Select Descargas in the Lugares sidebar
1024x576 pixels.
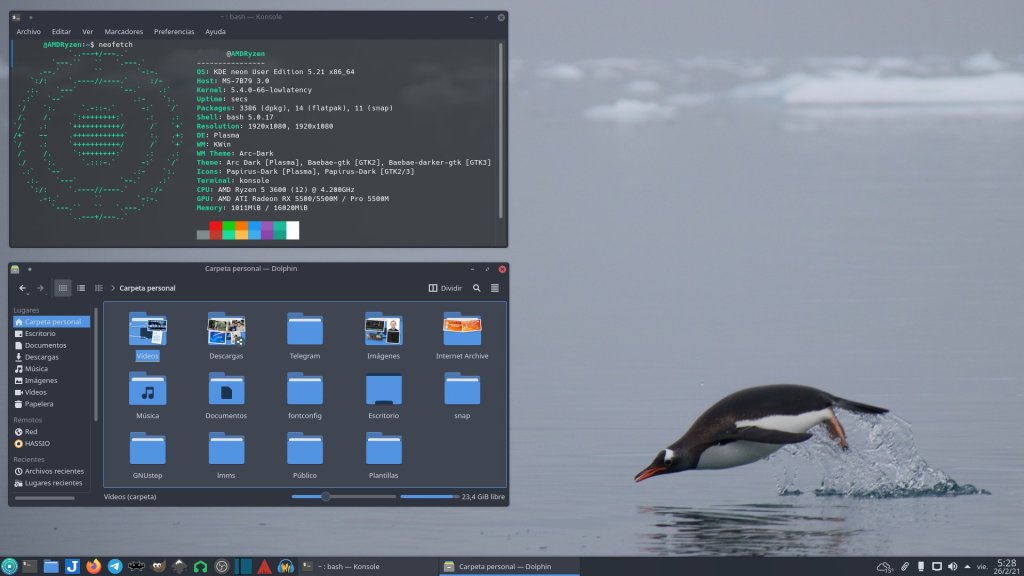pyautogui.click(x=41, y=357)
